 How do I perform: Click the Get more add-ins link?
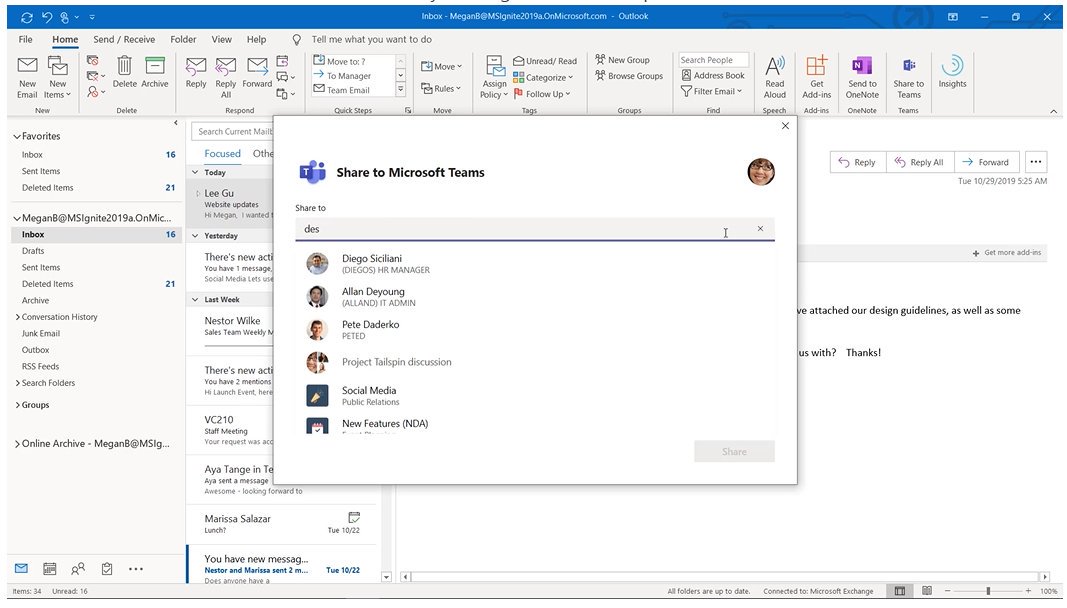1006,253
